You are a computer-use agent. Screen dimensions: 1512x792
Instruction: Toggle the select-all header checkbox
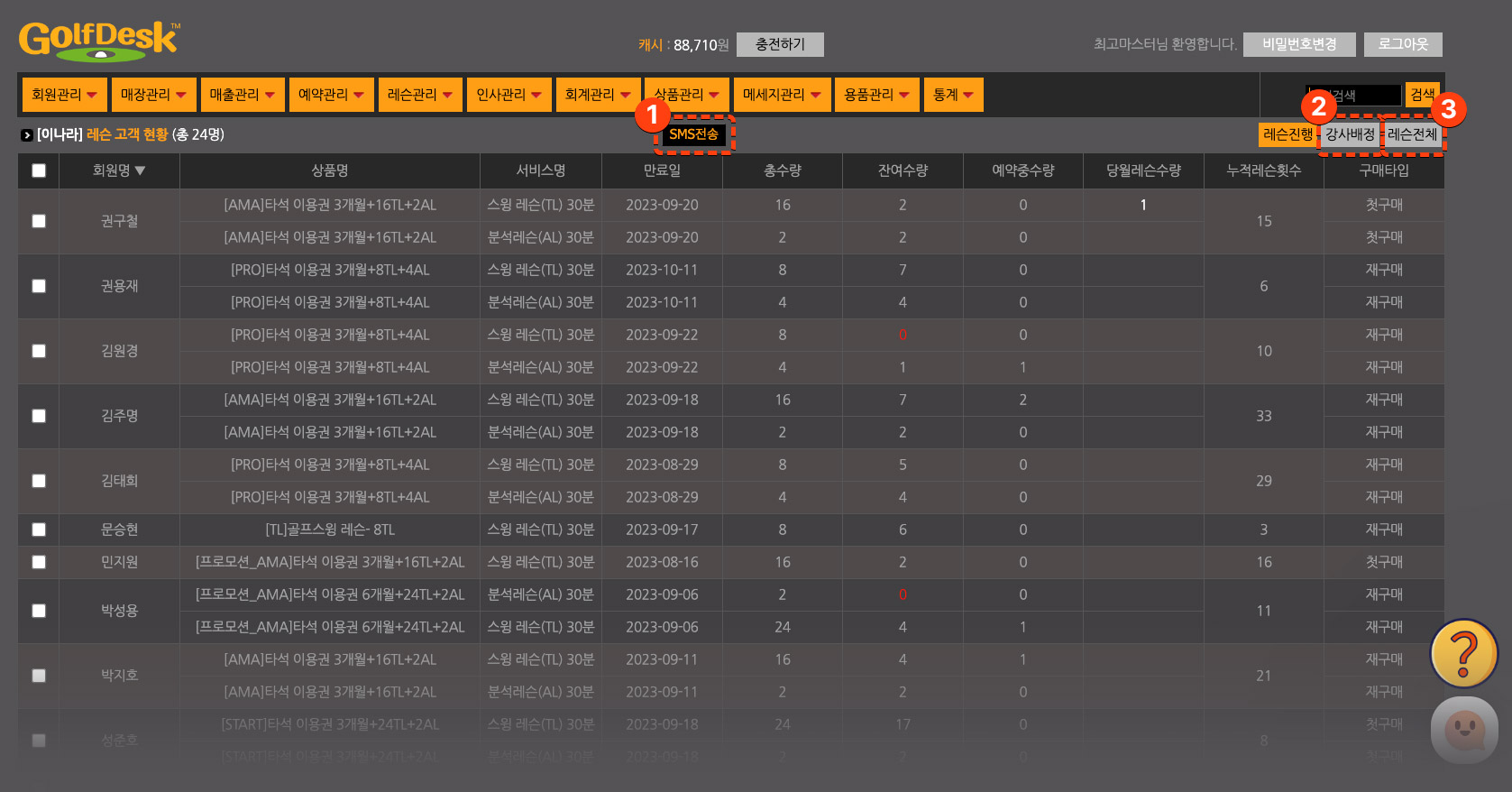tap(39, 170)
